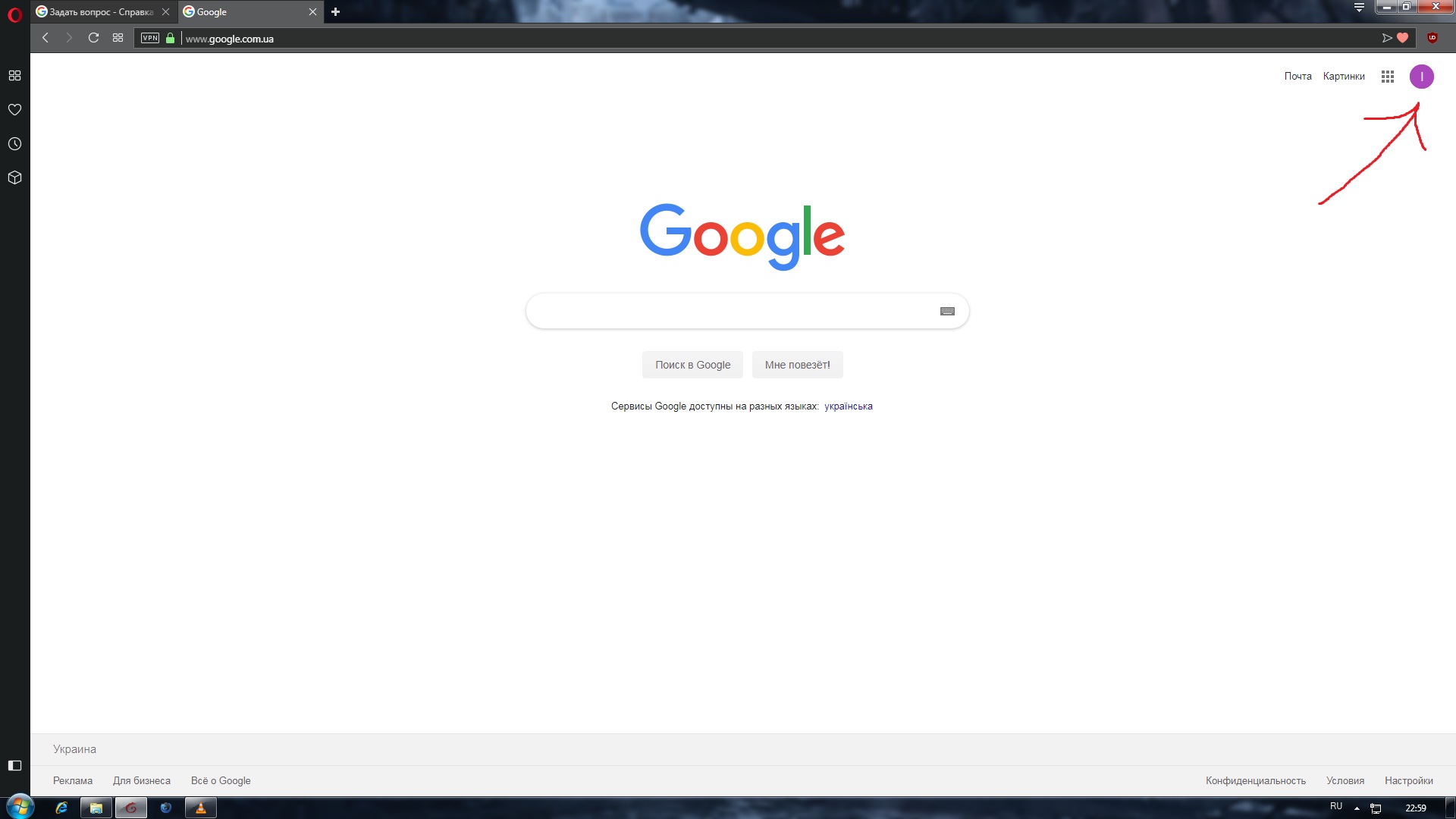The height and width of the screenshot is (819, 1456).
Task: Open the Opera main menu logo
Action: pyautogui.click(x=14, y=13)
